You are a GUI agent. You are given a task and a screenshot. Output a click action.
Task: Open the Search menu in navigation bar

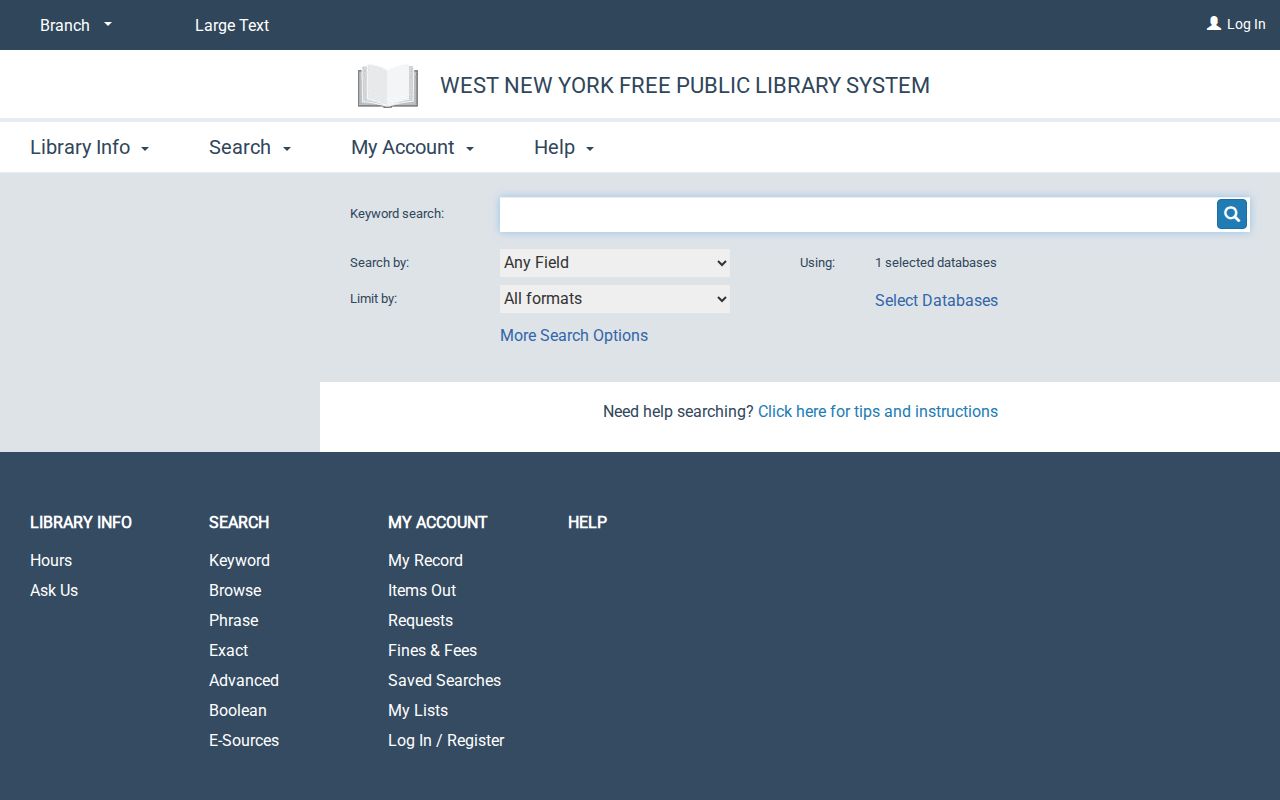point(250,147)
